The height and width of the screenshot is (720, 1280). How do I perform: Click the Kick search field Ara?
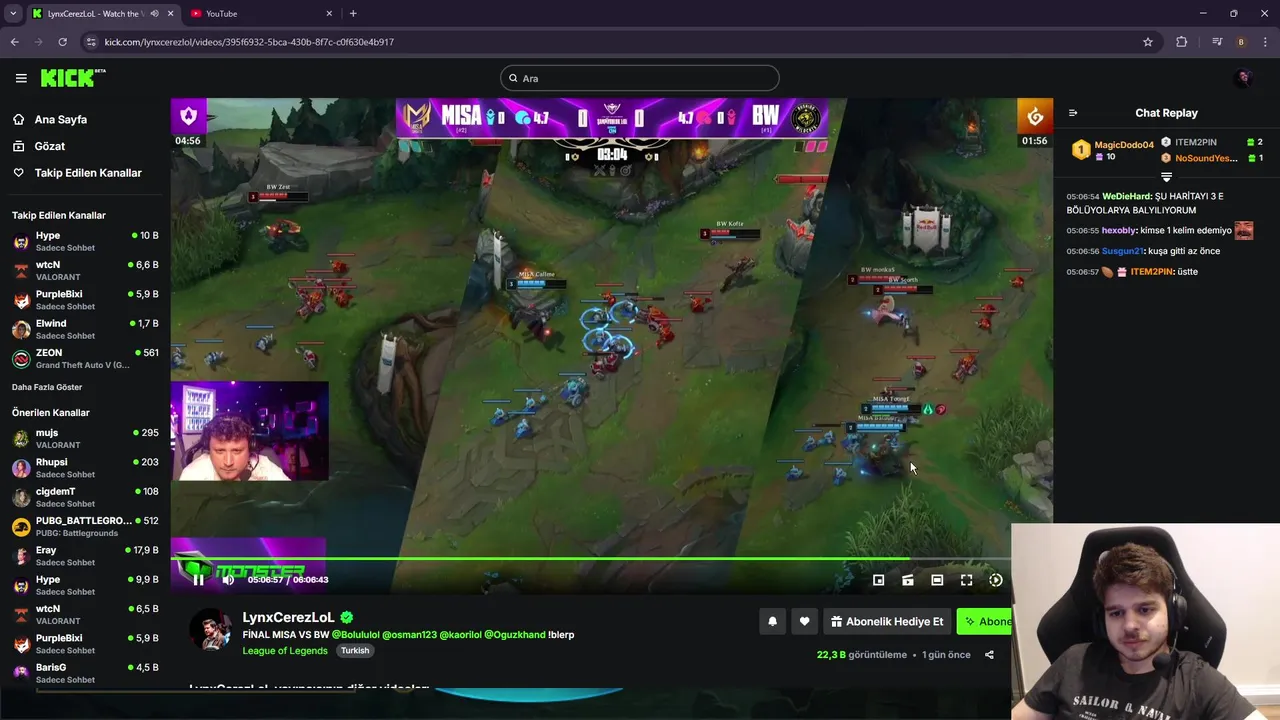coord(640,78)
